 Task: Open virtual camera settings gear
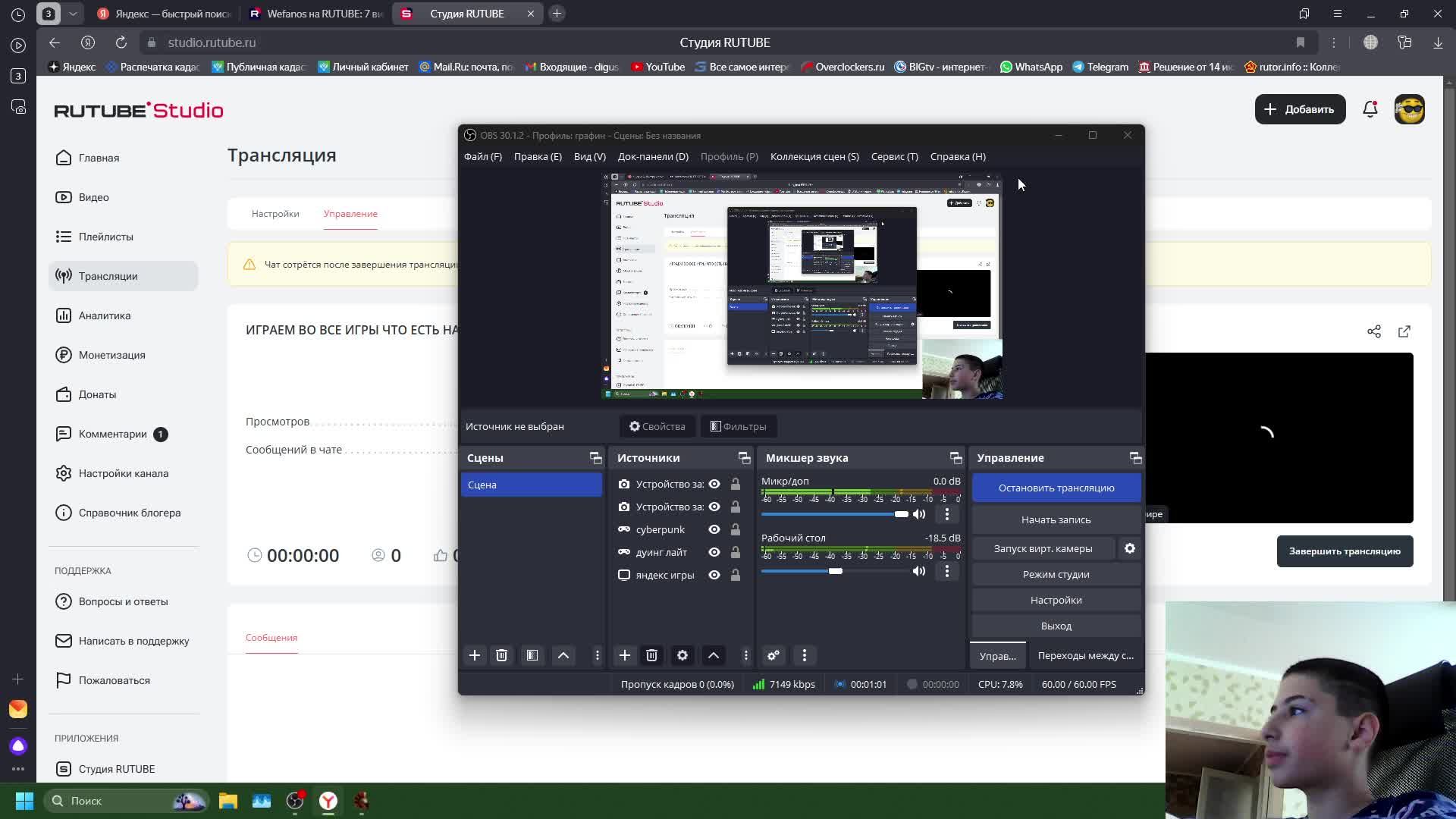click(1130, 548)
